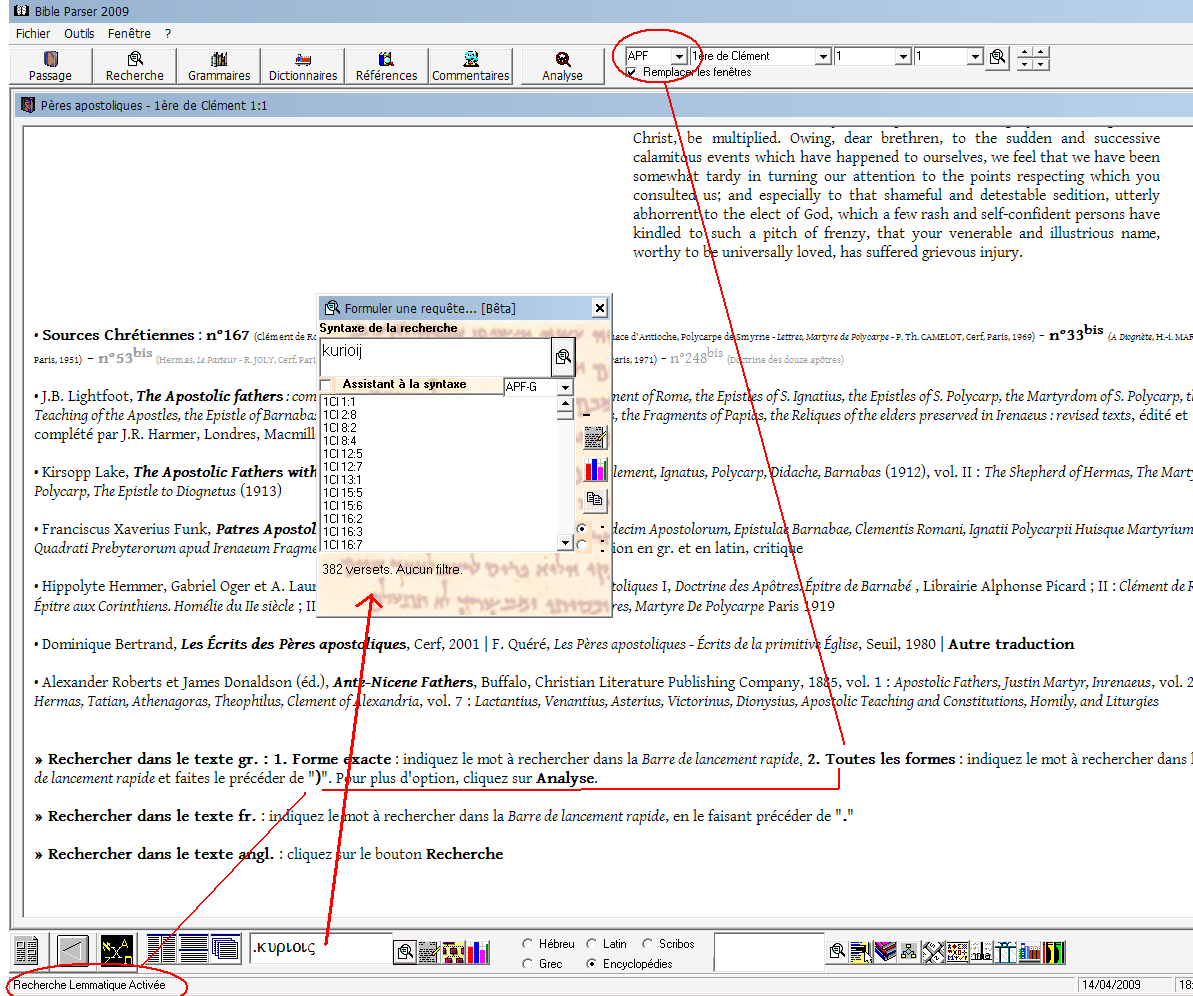1193x996 pixels.
Task: Select the Latin radio button
Action: (x=591, y=943)
